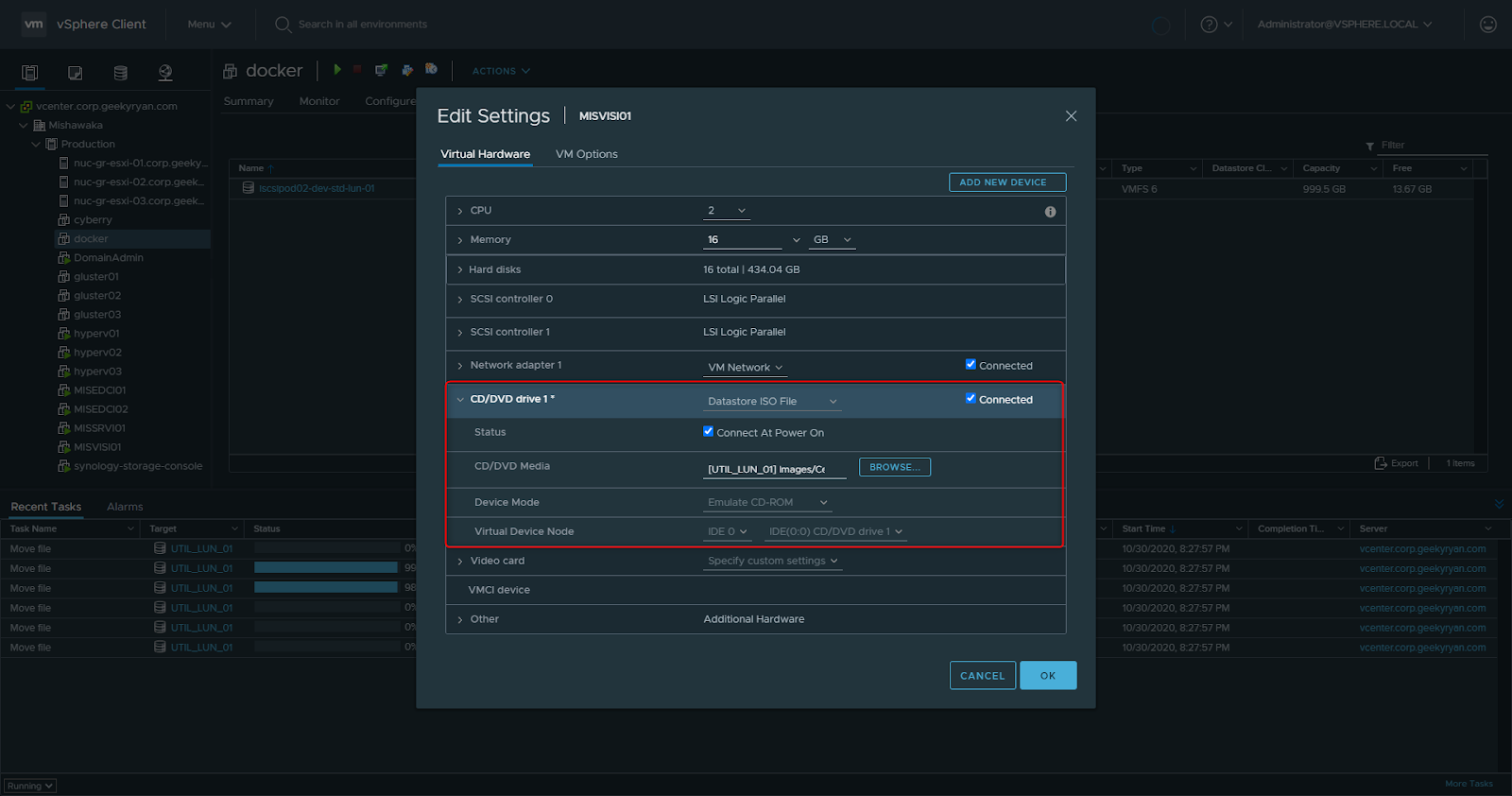1512x796 pixels.
Task: Open the Networking view icon
Action: tap(165, 73)
